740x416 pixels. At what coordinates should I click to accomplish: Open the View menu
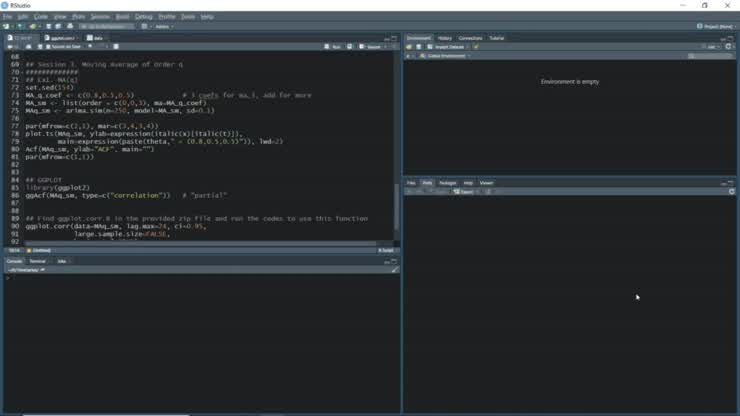click(60, 17)
